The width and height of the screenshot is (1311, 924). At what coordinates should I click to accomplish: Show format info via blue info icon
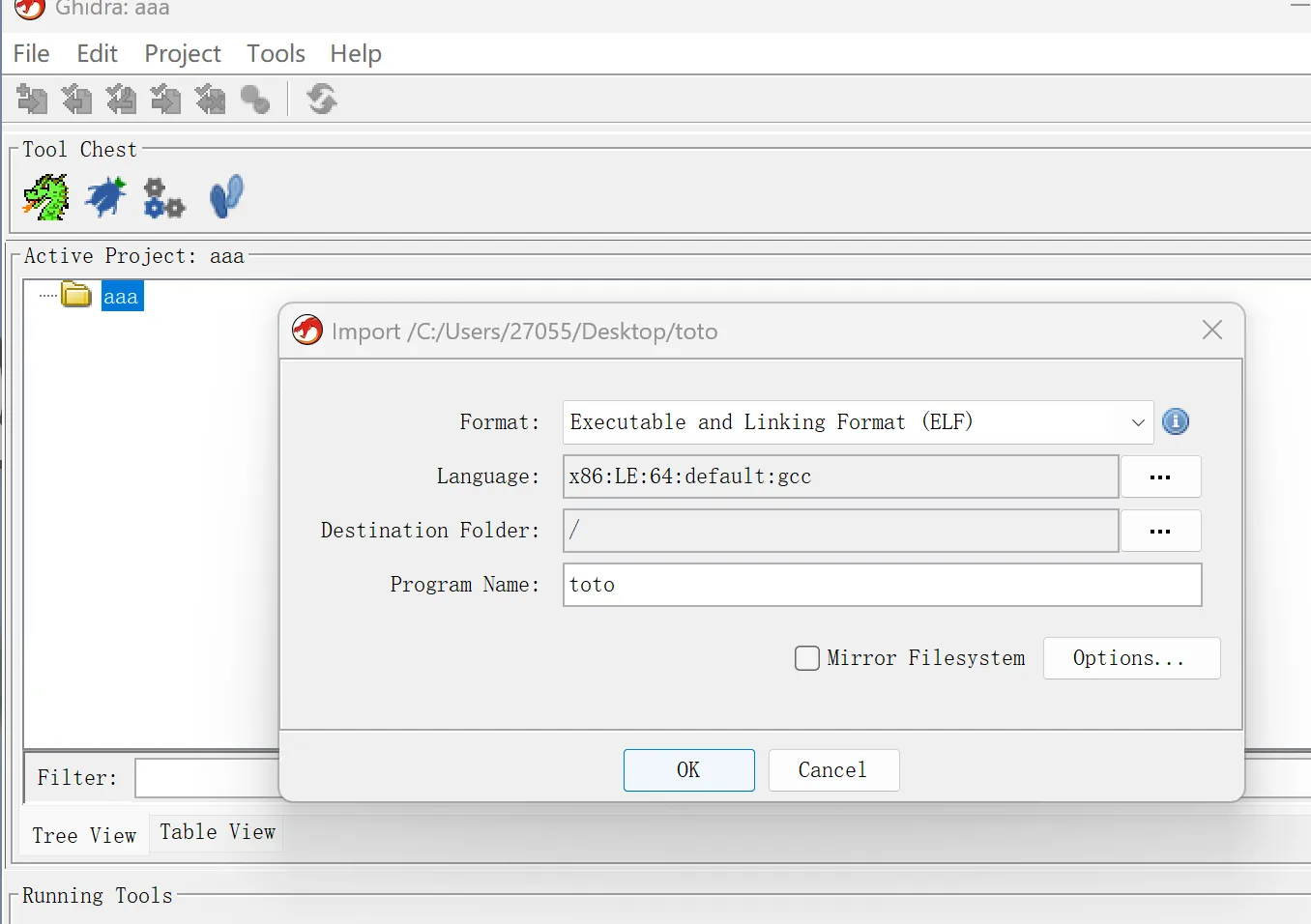click(x=1176, y=421)
